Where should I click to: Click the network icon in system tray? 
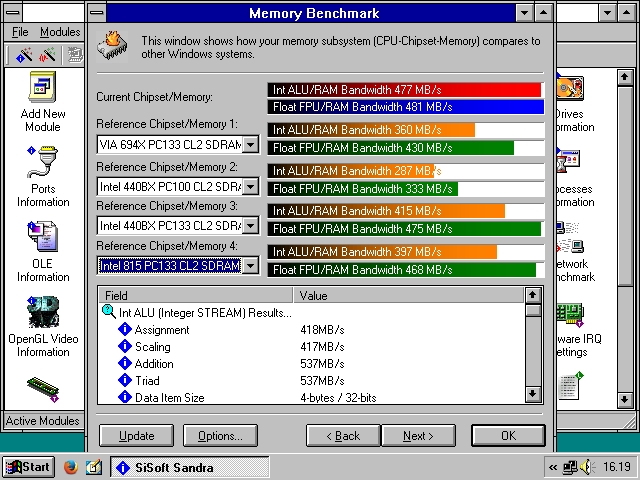coord(570,467)
